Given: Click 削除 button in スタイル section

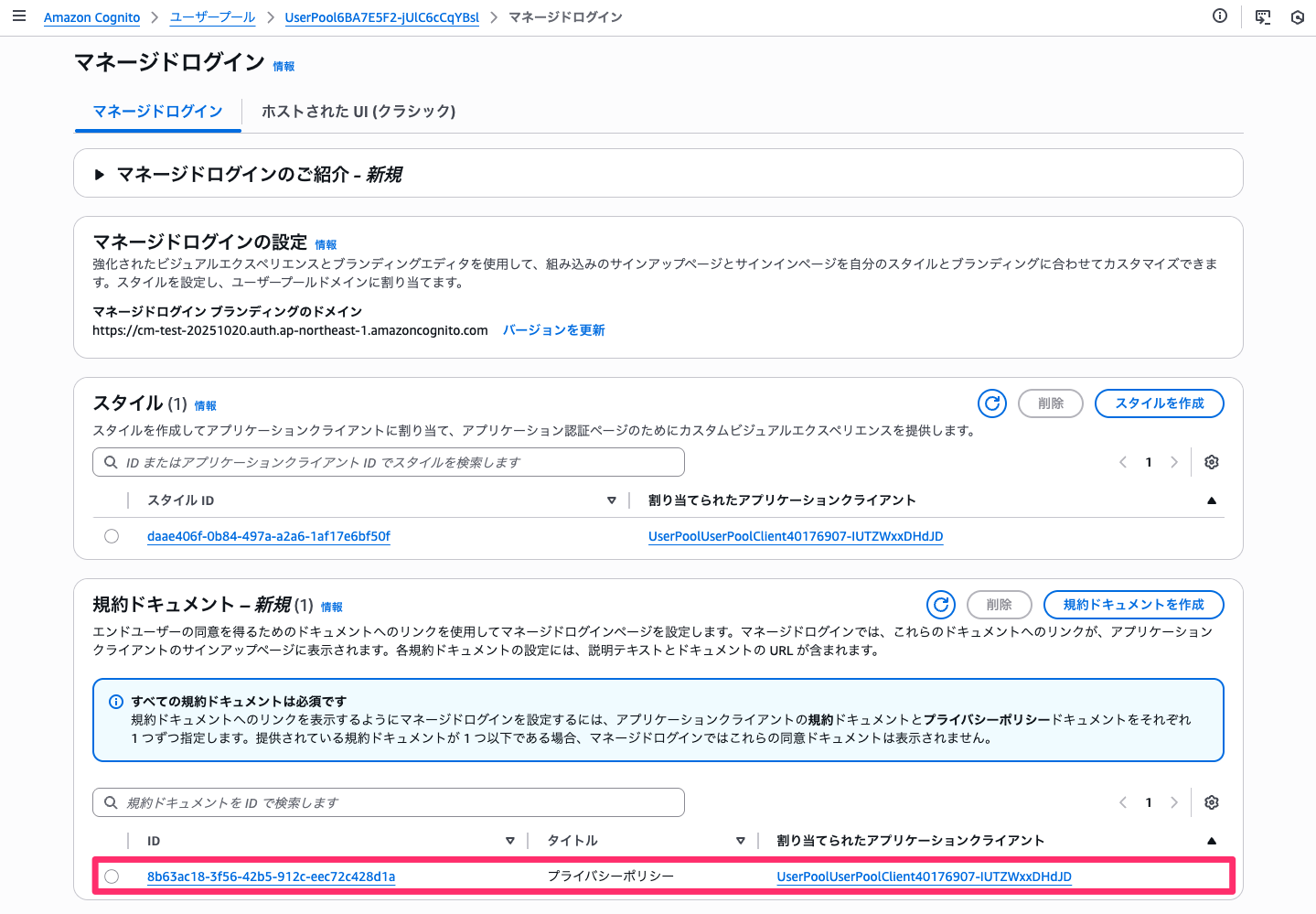Looking at the screenshot, I should click(x=1051, y=403).
